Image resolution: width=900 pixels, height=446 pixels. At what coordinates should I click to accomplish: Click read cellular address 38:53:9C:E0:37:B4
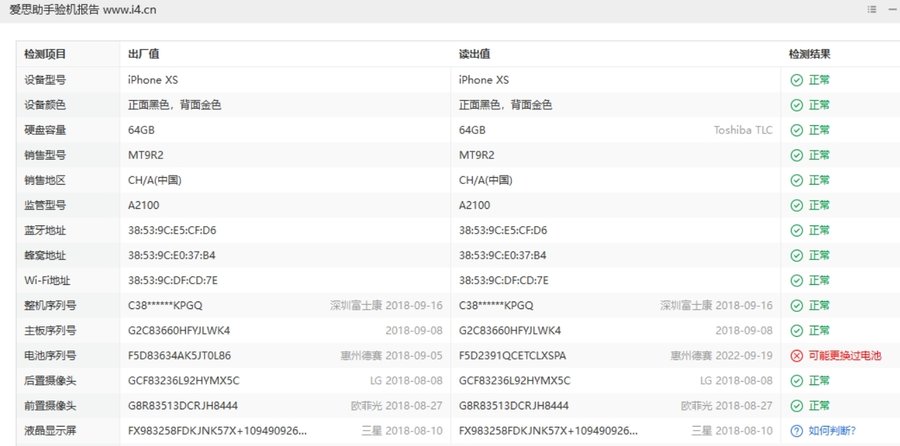click(502, 255)
